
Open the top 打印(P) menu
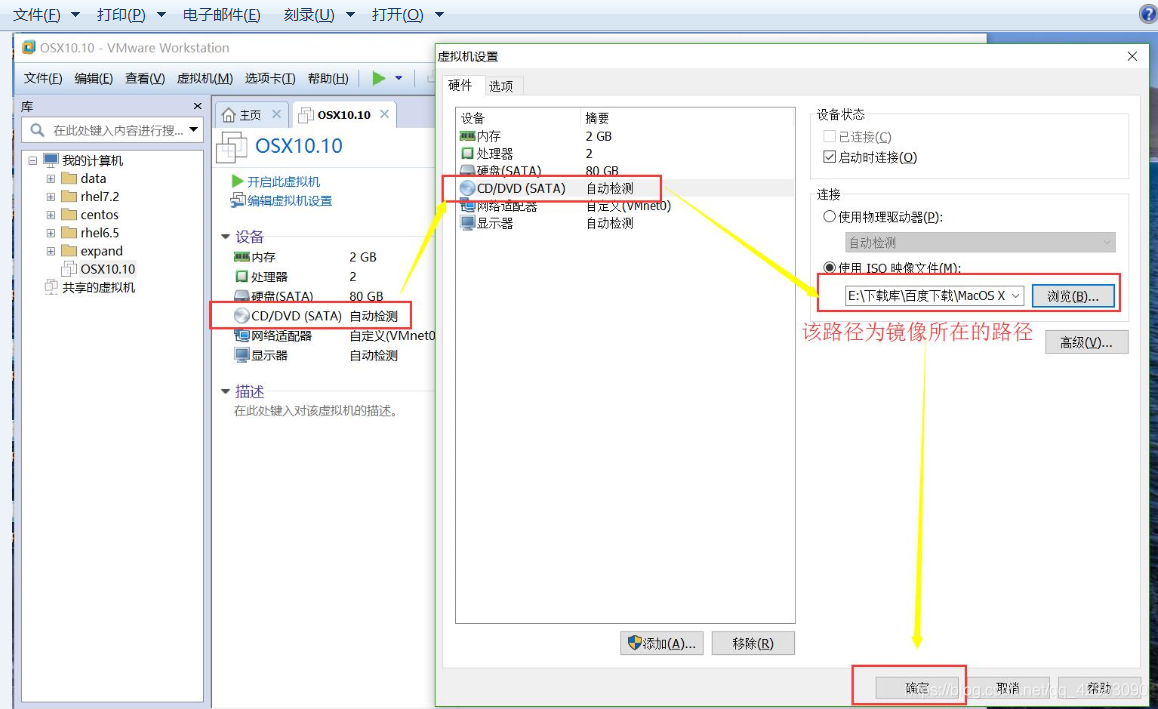[121, 15]
